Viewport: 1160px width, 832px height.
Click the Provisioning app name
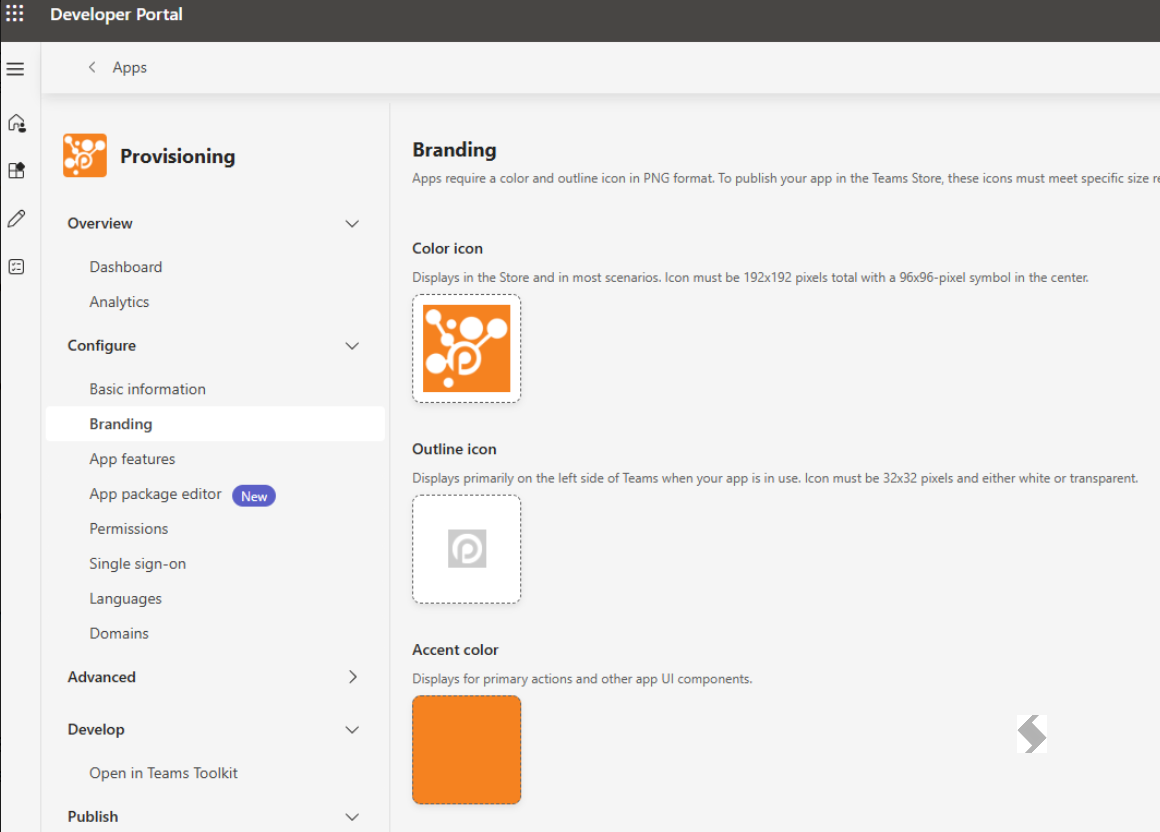pyautogui.click(x=178, y=156)
